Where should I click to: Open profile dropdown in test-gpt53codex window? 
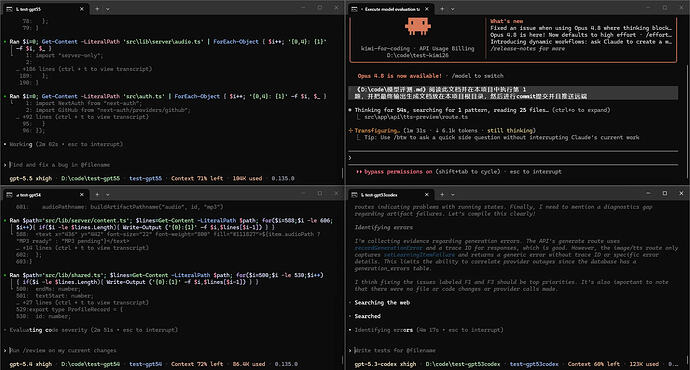(x=453, y=194)
